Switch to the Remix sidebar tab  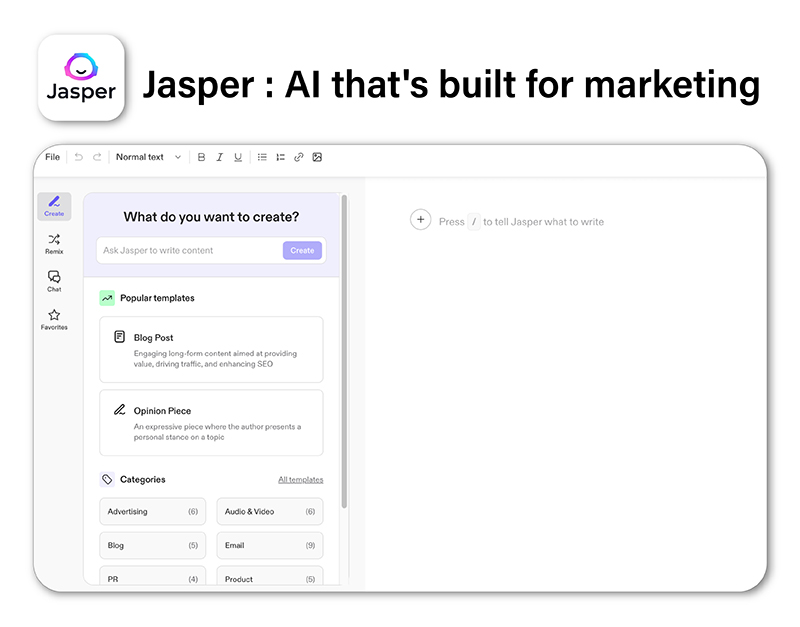click(54, 244)
